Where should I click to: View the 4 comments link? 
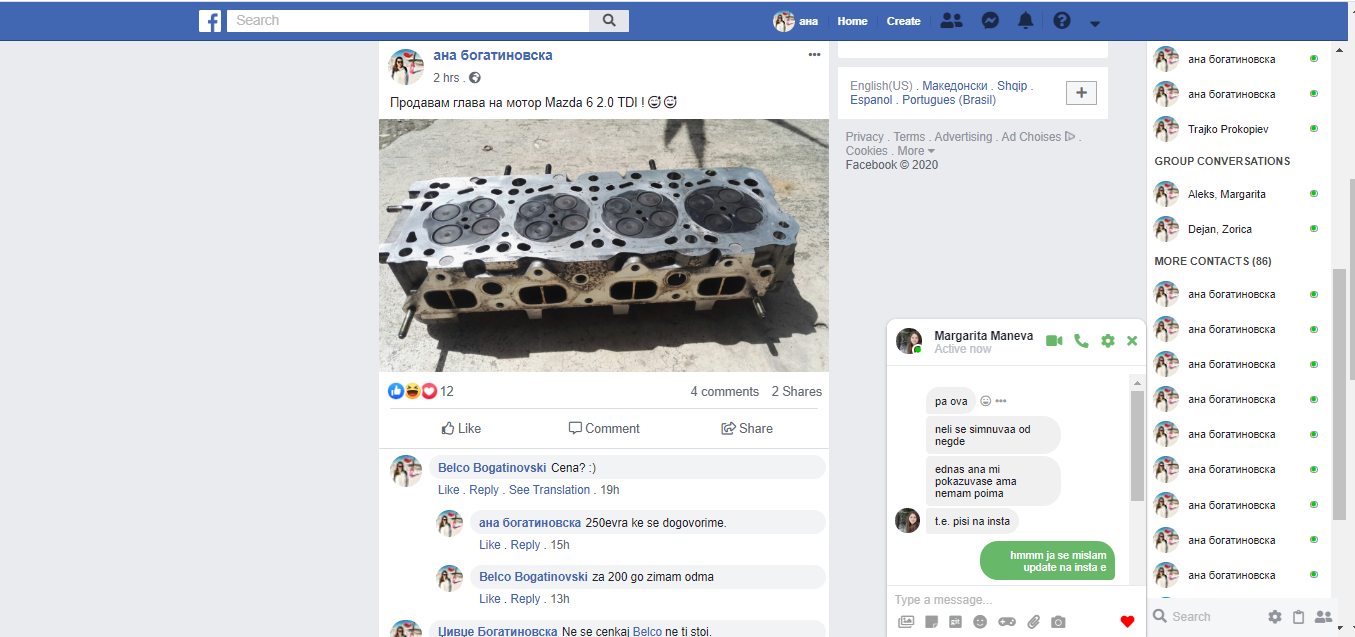tap(724, 392)
